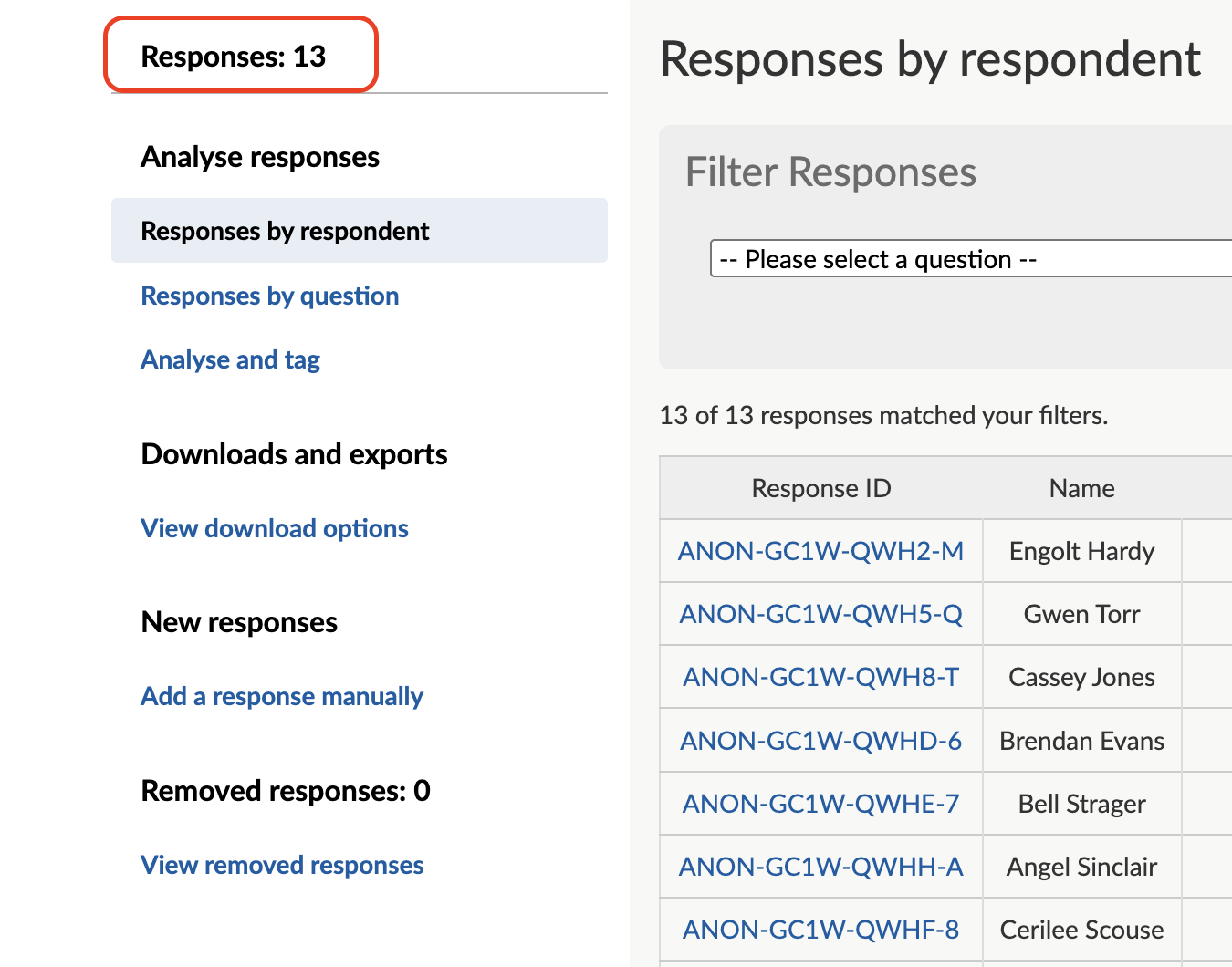Viewport: 1232px width, 967px height.
Task: Select the name Cassey Jones
Action: pos(1082,677)
